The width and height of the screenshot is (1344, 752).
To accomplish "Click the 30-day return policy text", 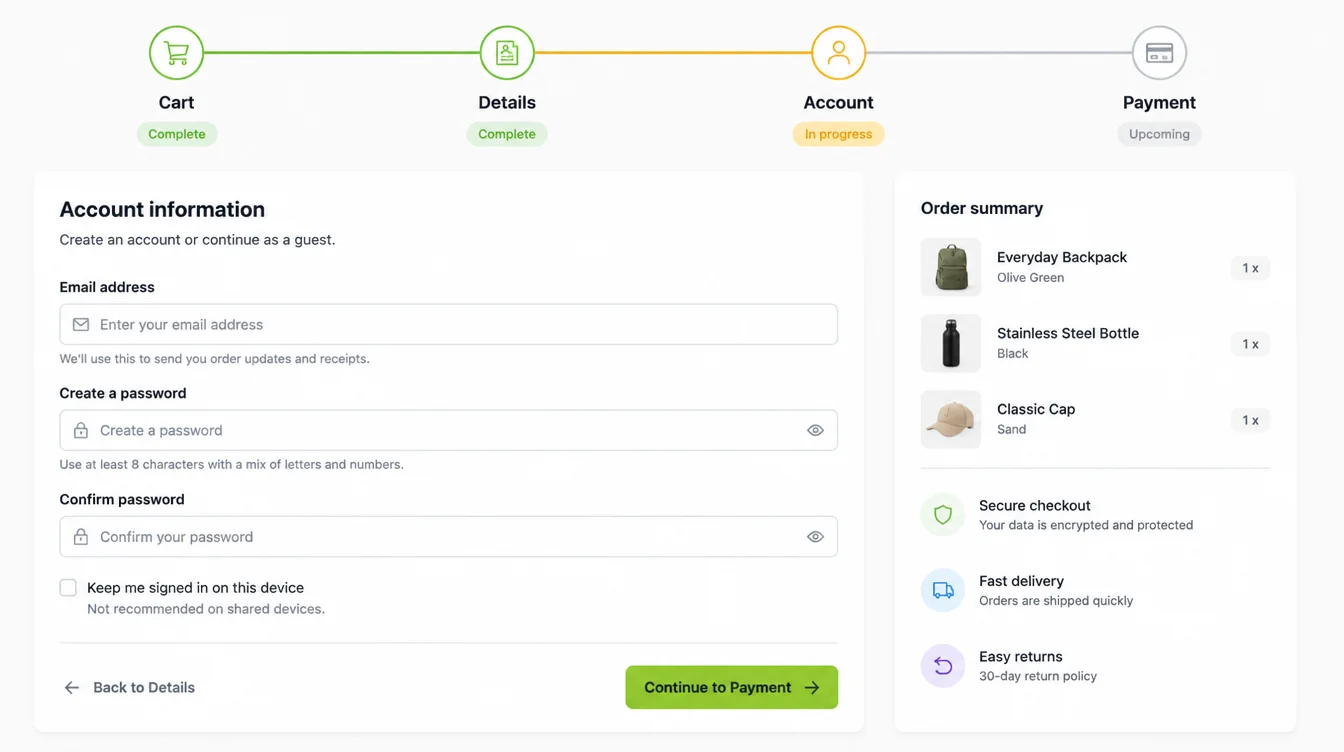I will click(x=1038, y=676).
